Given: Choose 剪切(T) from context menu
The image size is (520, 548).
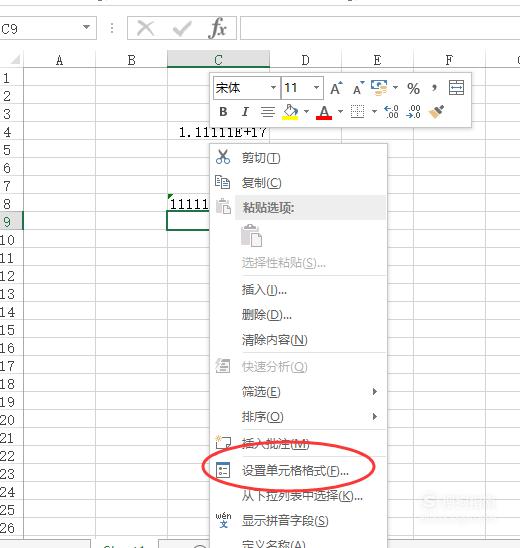Looking at the screenshot, I should [x=299, y=158].
